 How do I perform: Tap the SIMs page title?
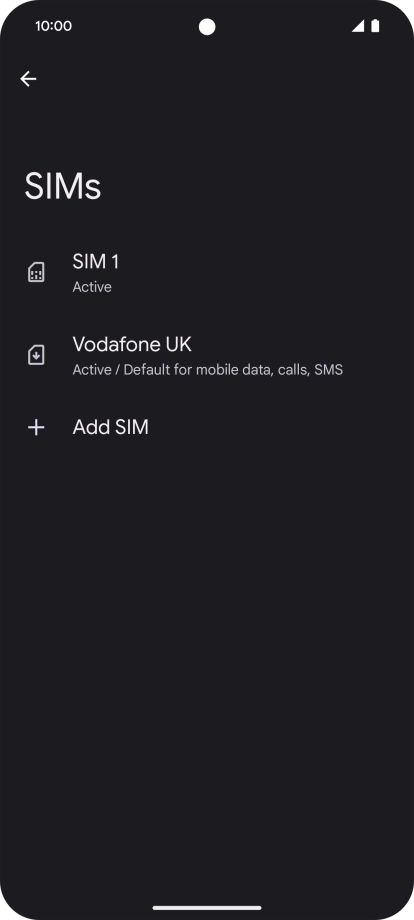coord(63,187)
